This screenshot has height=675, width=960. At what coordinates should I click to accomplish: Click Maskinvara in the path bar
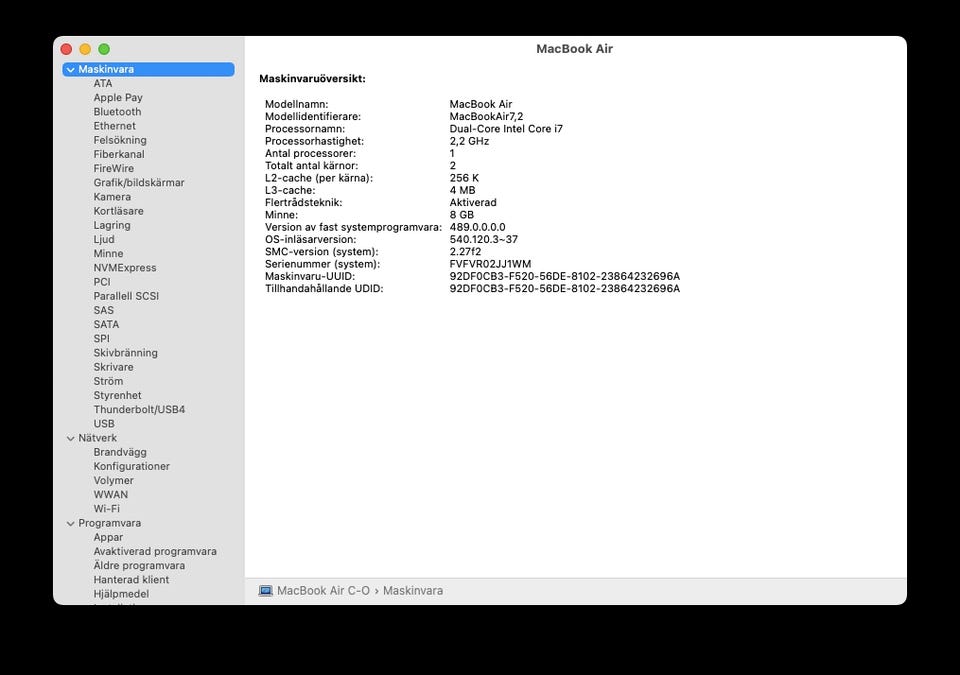[x=413, y=590]
